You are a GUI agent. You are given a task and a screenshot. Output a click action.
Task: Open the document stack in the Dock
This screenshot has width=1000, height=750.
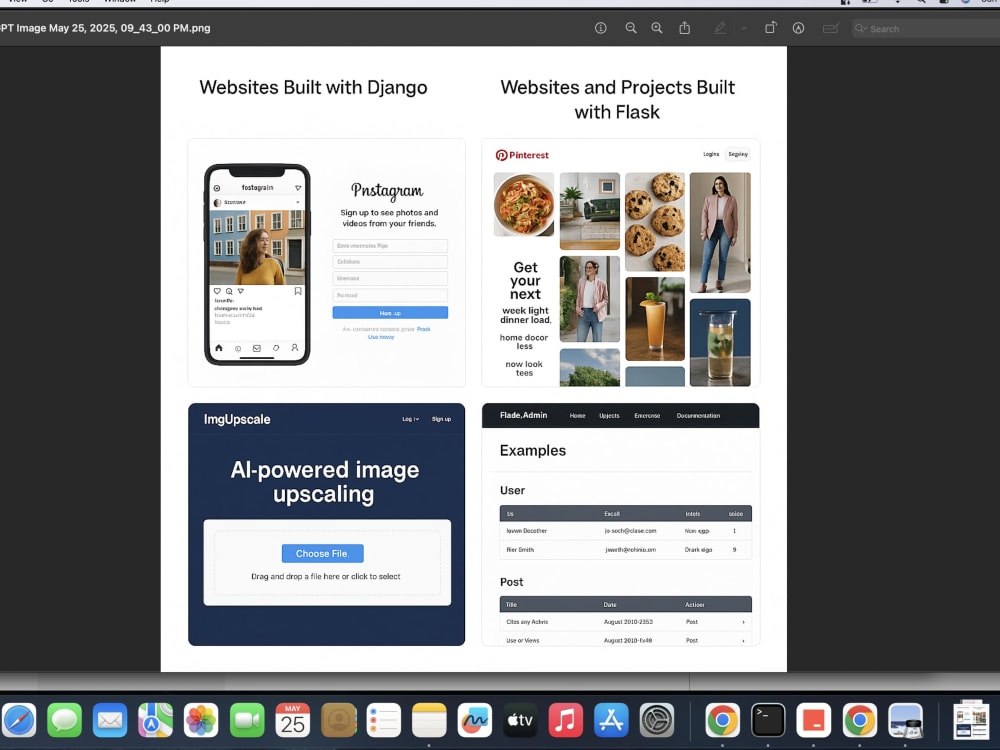pos(971,720)
